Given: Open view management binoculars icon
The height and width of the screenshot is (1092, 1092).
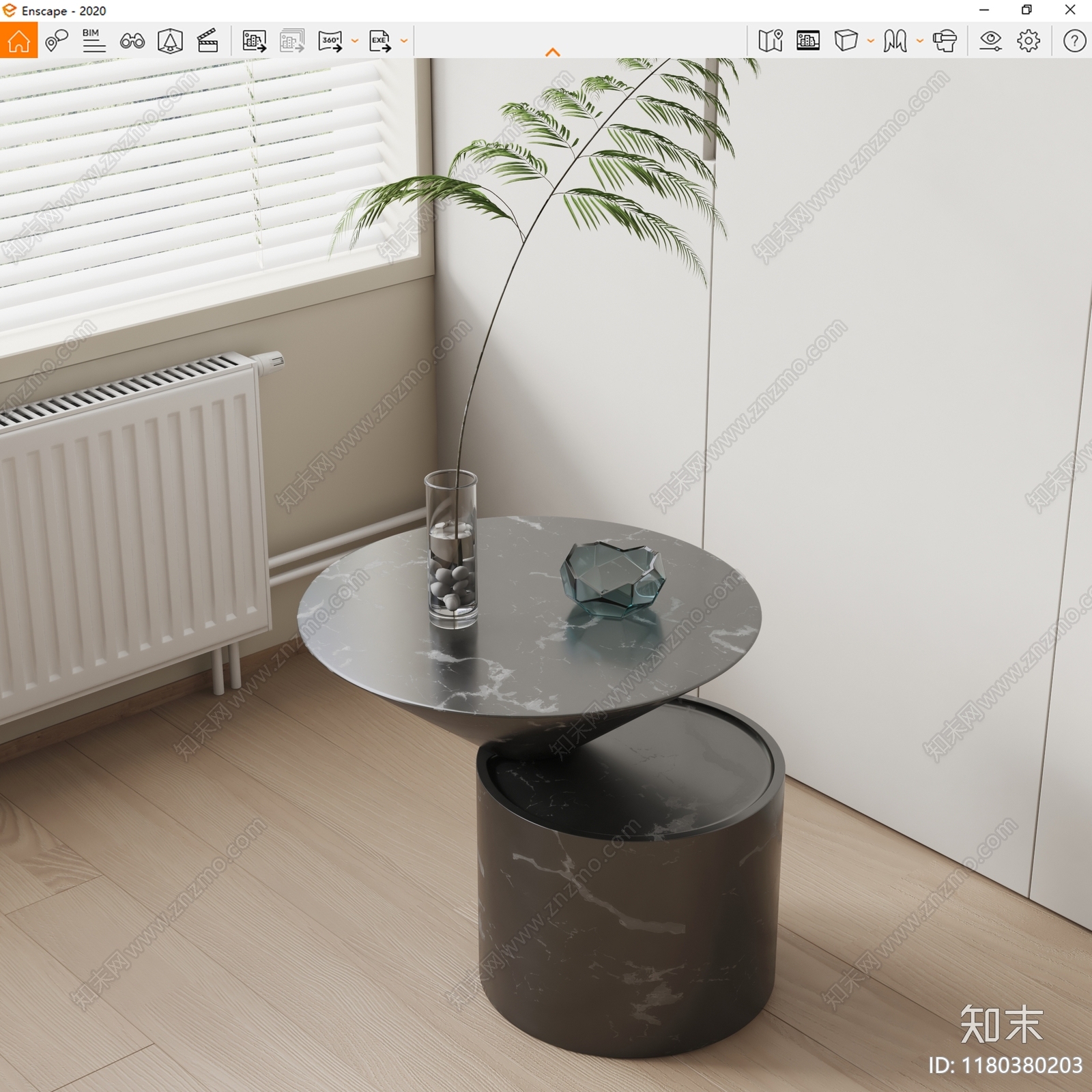Looking at the screenshot, I should [132, 41].
